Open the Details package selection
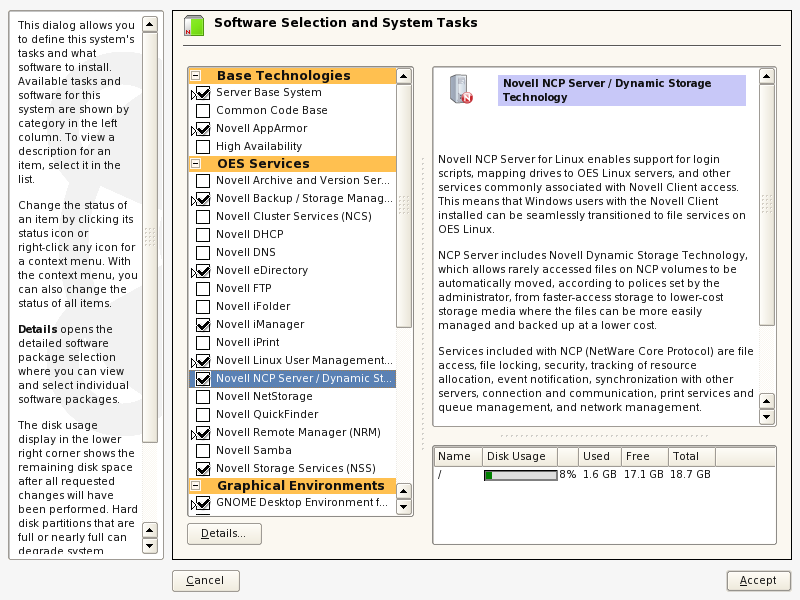Viewport: 800px width, 600px height. click(x=224, y=534)
